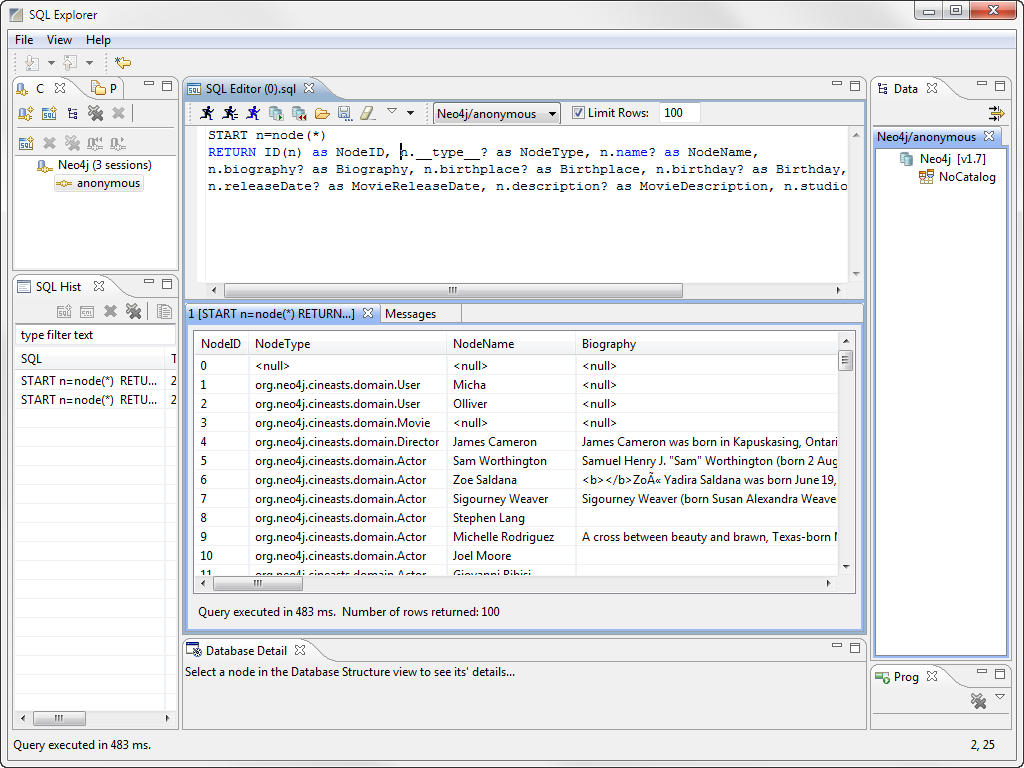This screenshot has width=1024, height=768.
Task: Click the double-X close all connections icon
Action: [95, 114]
